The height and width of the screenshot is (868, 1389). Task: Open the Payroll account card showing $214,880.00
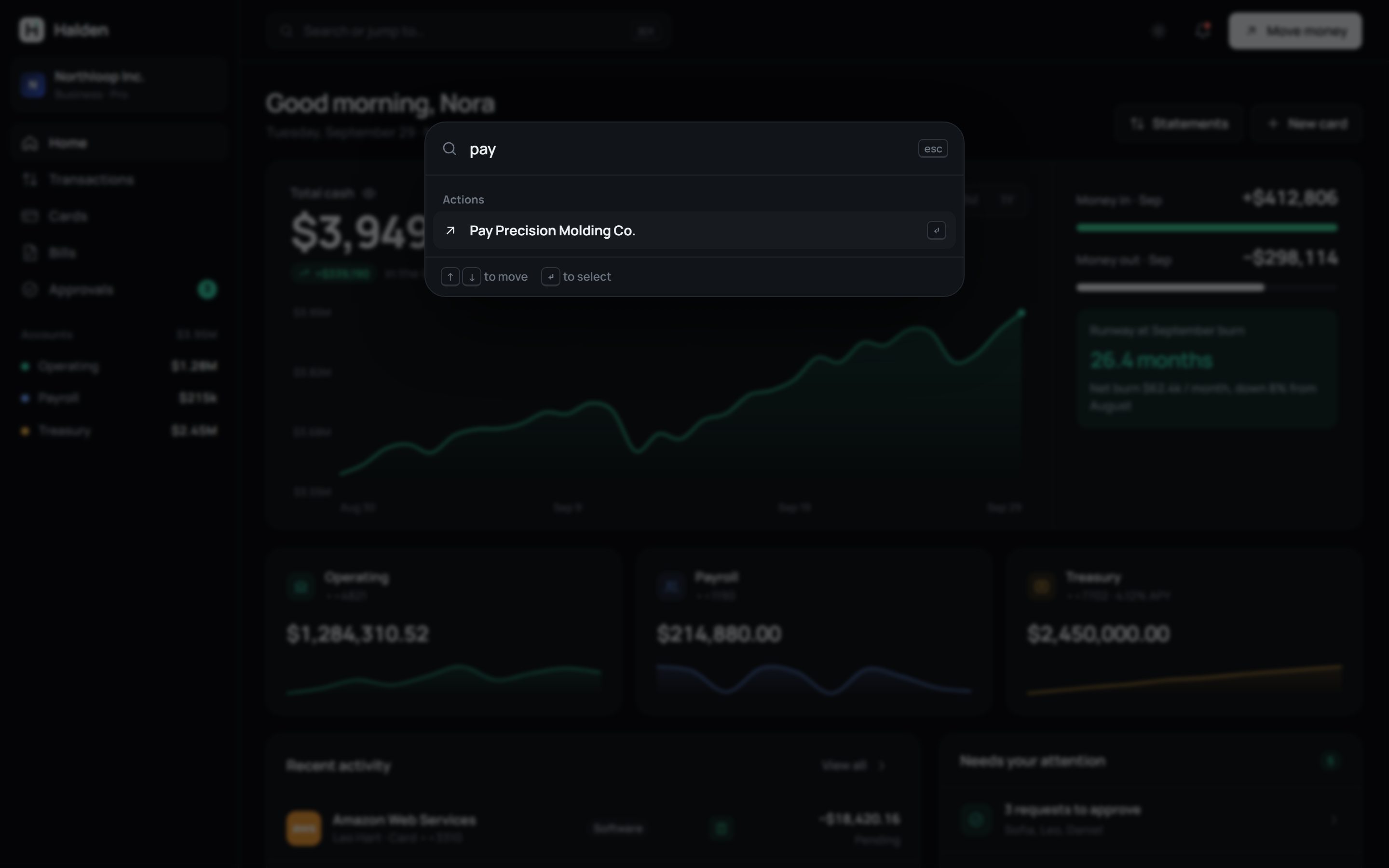point(814,631)
